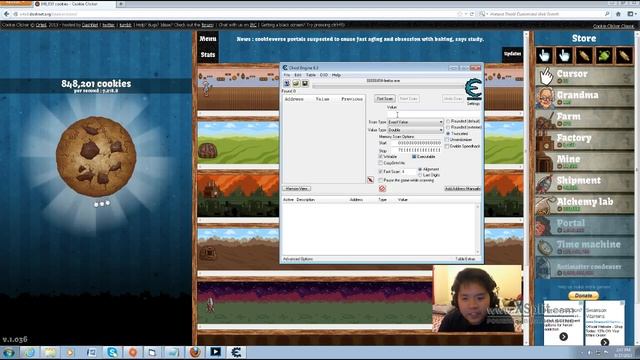This screenshot has height=360, width=640.
Task: Buy an Alchemy lab in the Store
Action: pyautogui.click(x=584, y=204)
